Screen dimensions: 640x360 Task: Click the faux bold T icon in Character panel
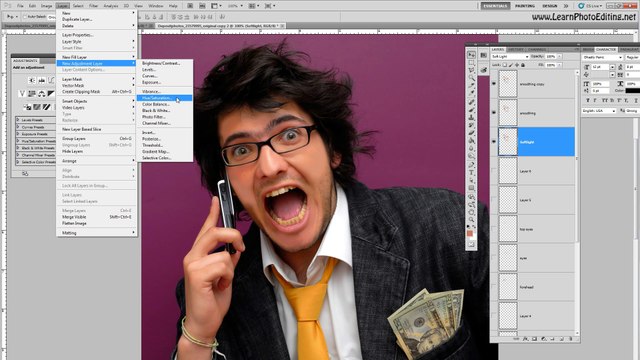click(588, 100)
